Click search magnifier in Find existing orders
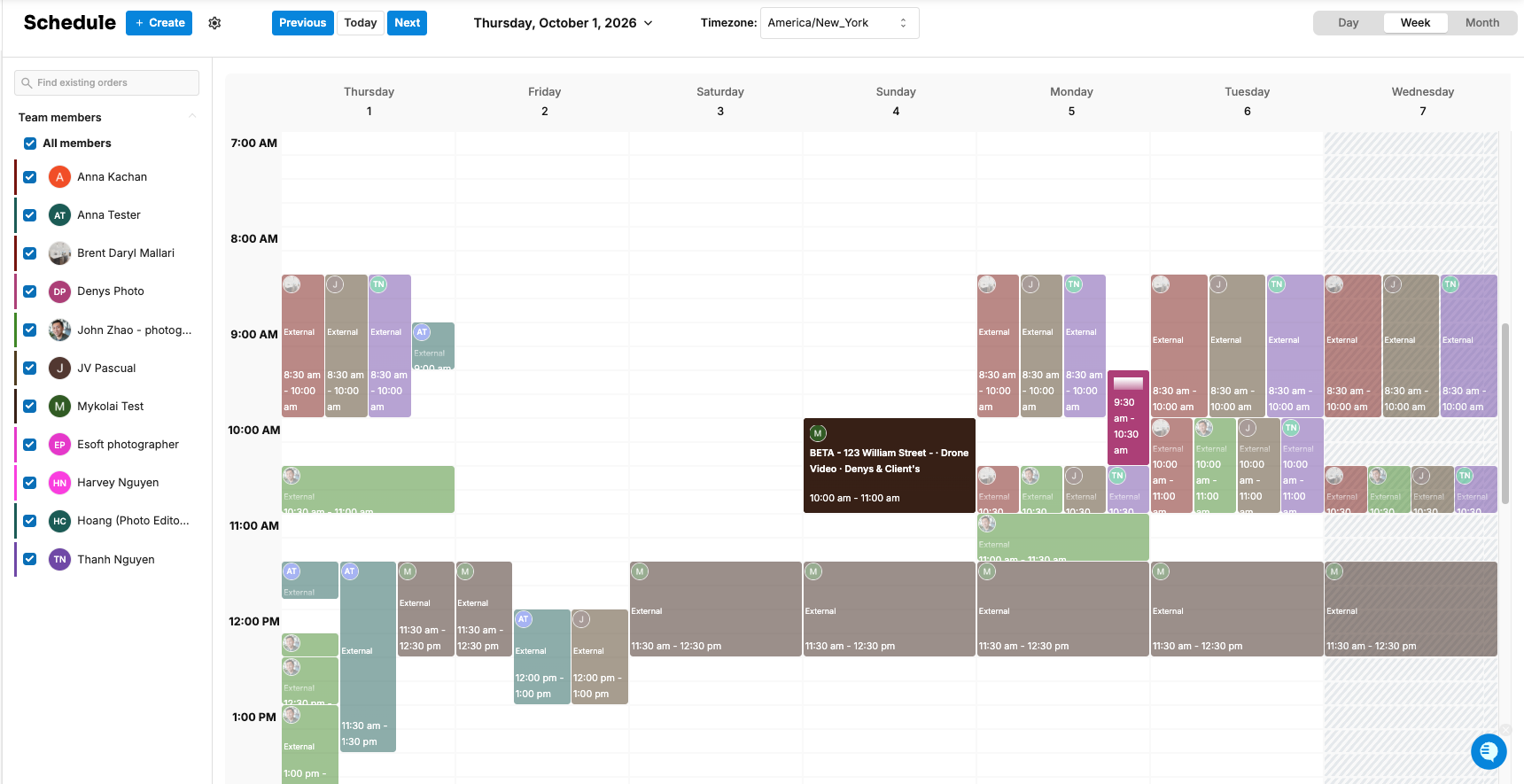This screenshot has width=1524, height=784. pos(27,83)
